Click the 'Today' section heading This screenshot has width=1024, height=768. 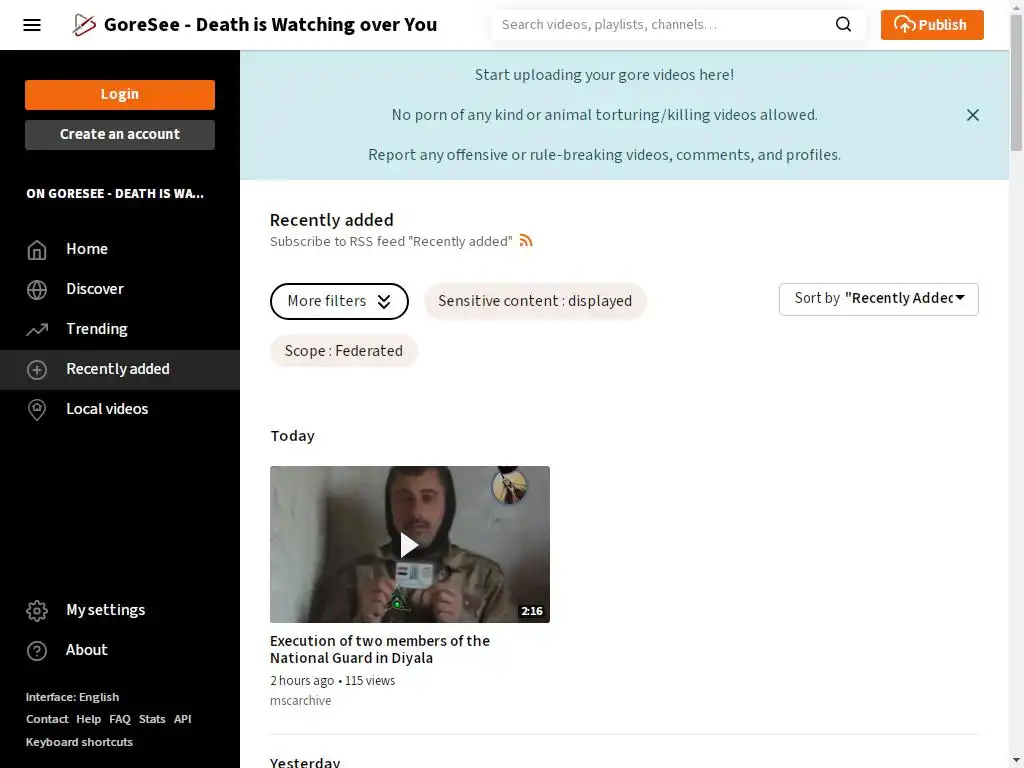(x=293, y=436)
